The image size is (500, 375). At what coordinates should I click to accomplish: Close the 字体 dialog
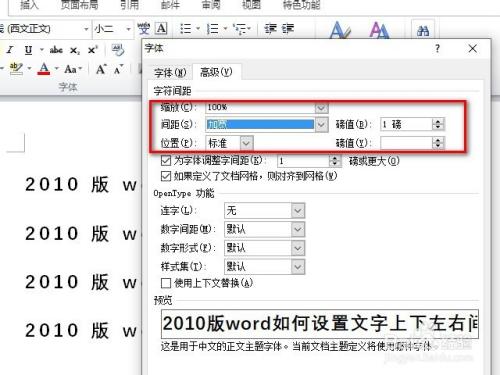click(472, 49)
